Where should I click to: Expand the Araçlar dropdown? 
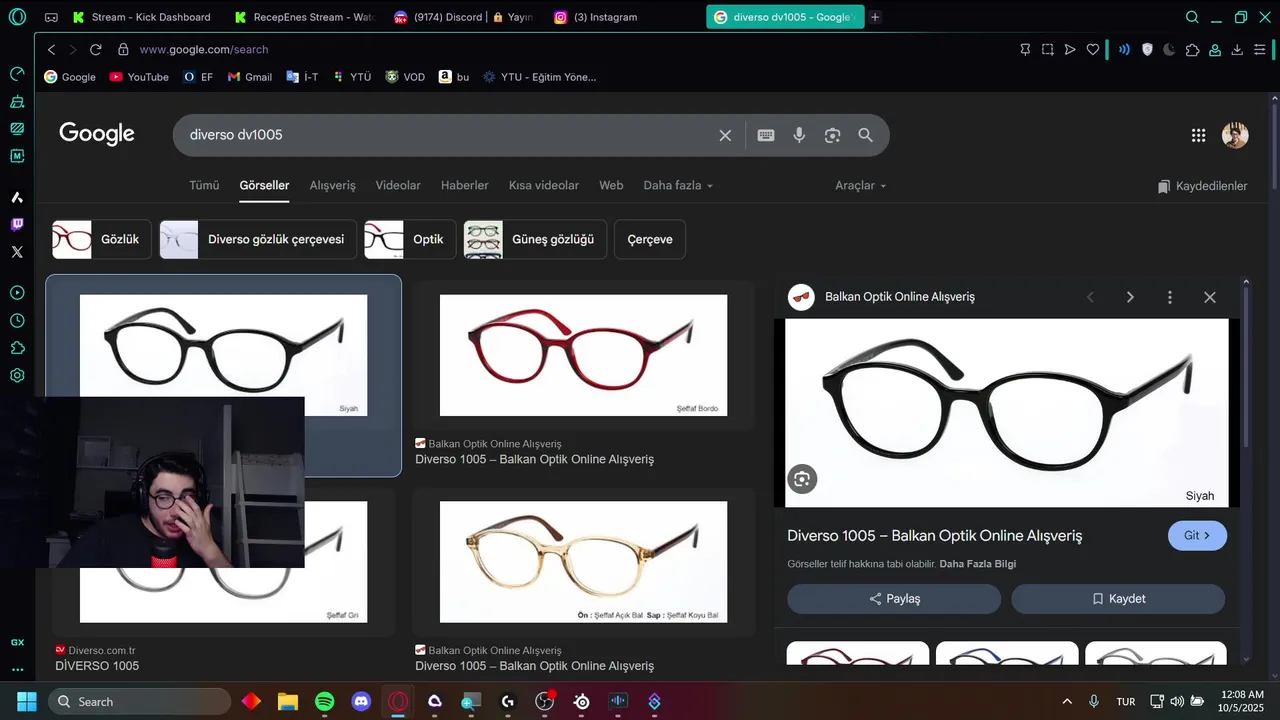coord(861,185)
